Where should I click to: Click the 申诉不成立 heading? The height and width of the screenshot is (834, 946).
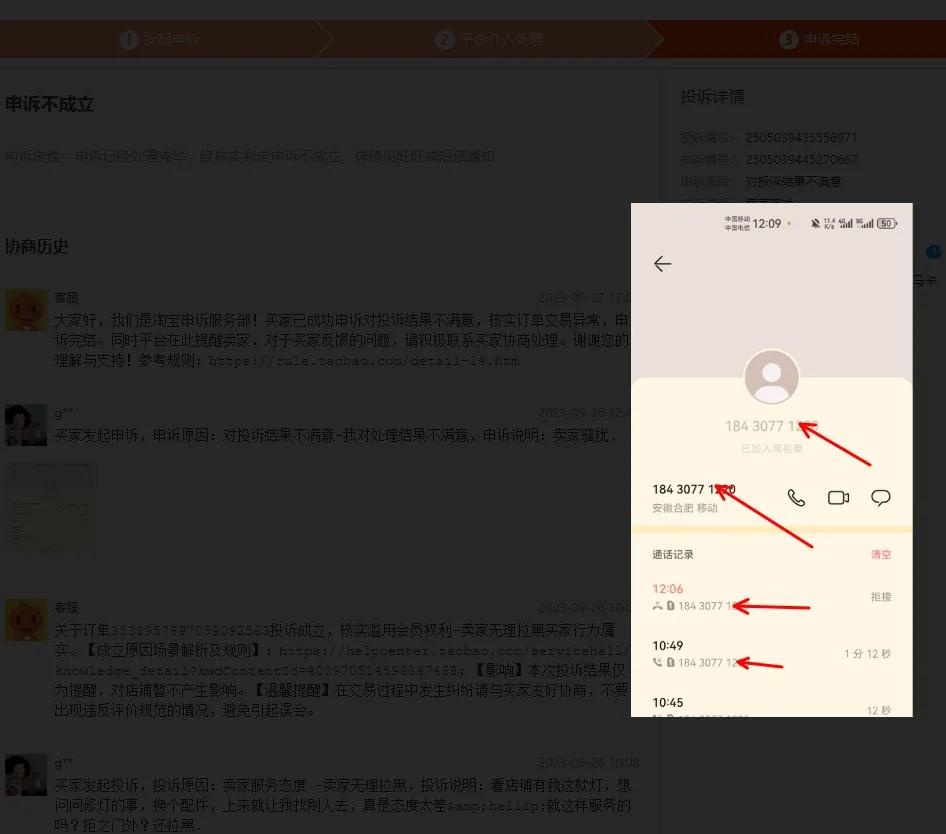[x=49, y=104]
